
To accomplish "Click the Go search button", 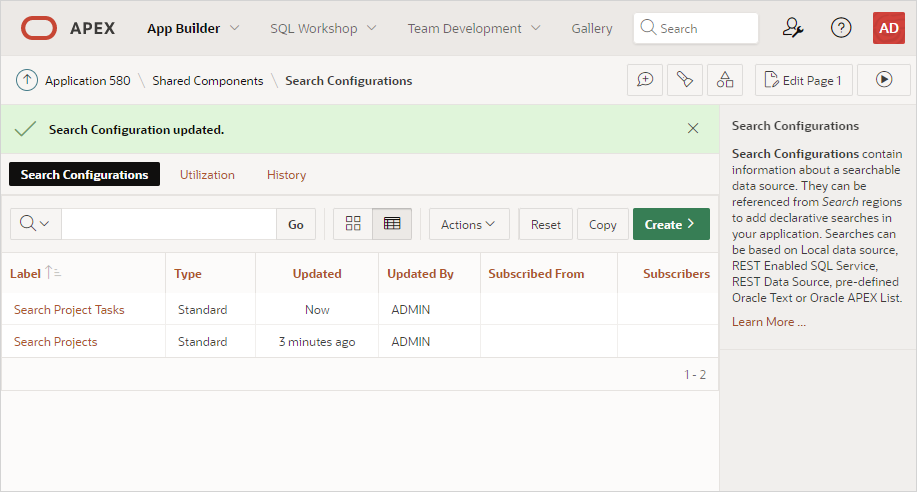I will point(296,224).
